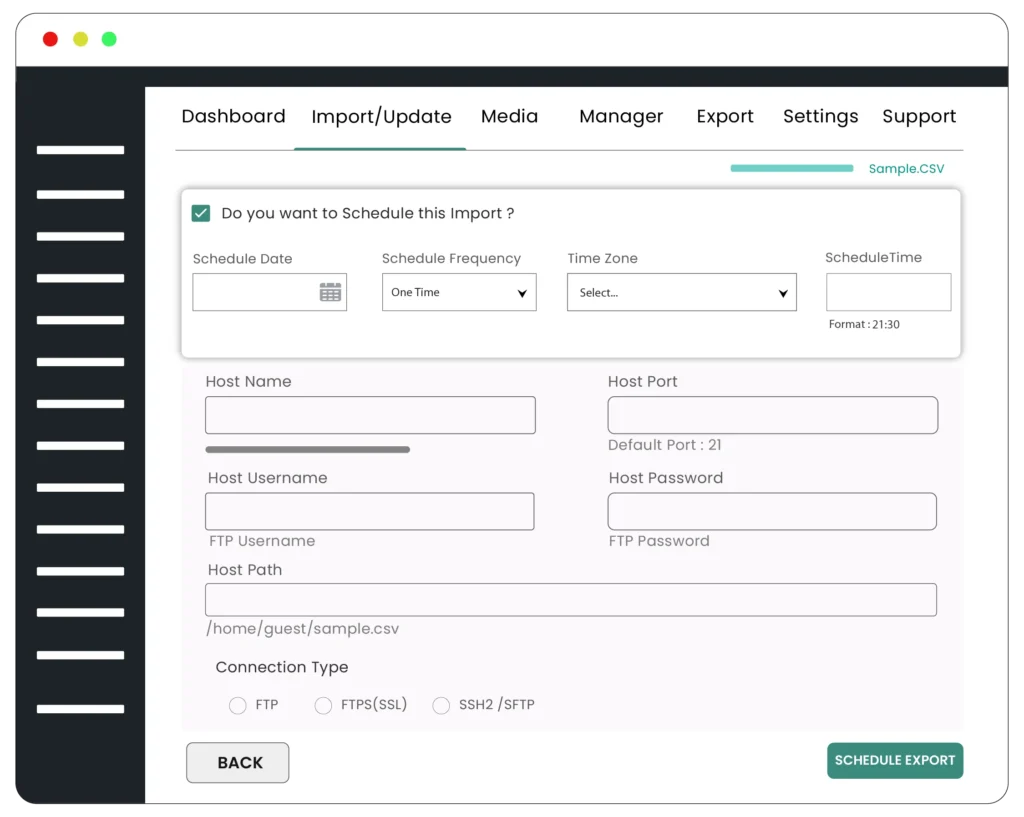
Task: Open the Support page
Action: tap(918, 116)
